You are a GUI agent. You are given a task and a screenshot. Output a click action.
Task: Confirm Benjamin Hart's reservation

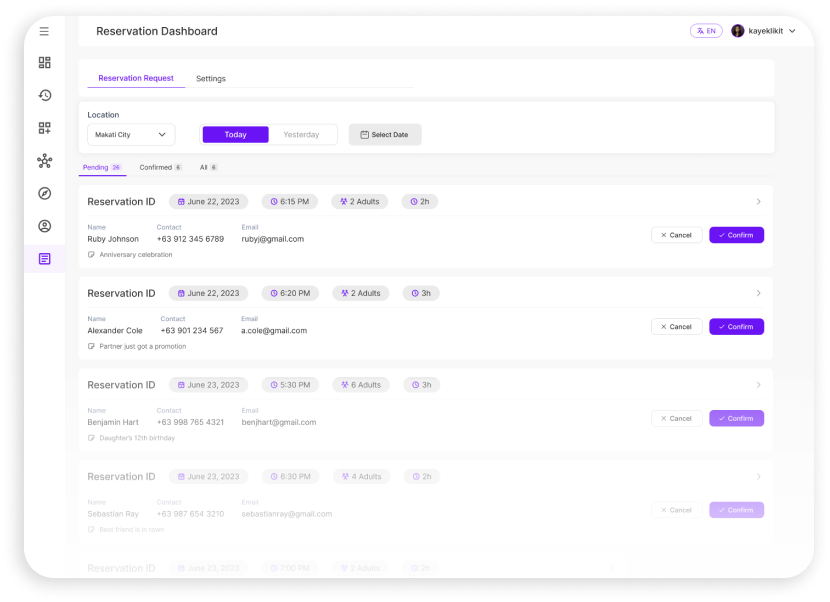(x=736, y=418)
